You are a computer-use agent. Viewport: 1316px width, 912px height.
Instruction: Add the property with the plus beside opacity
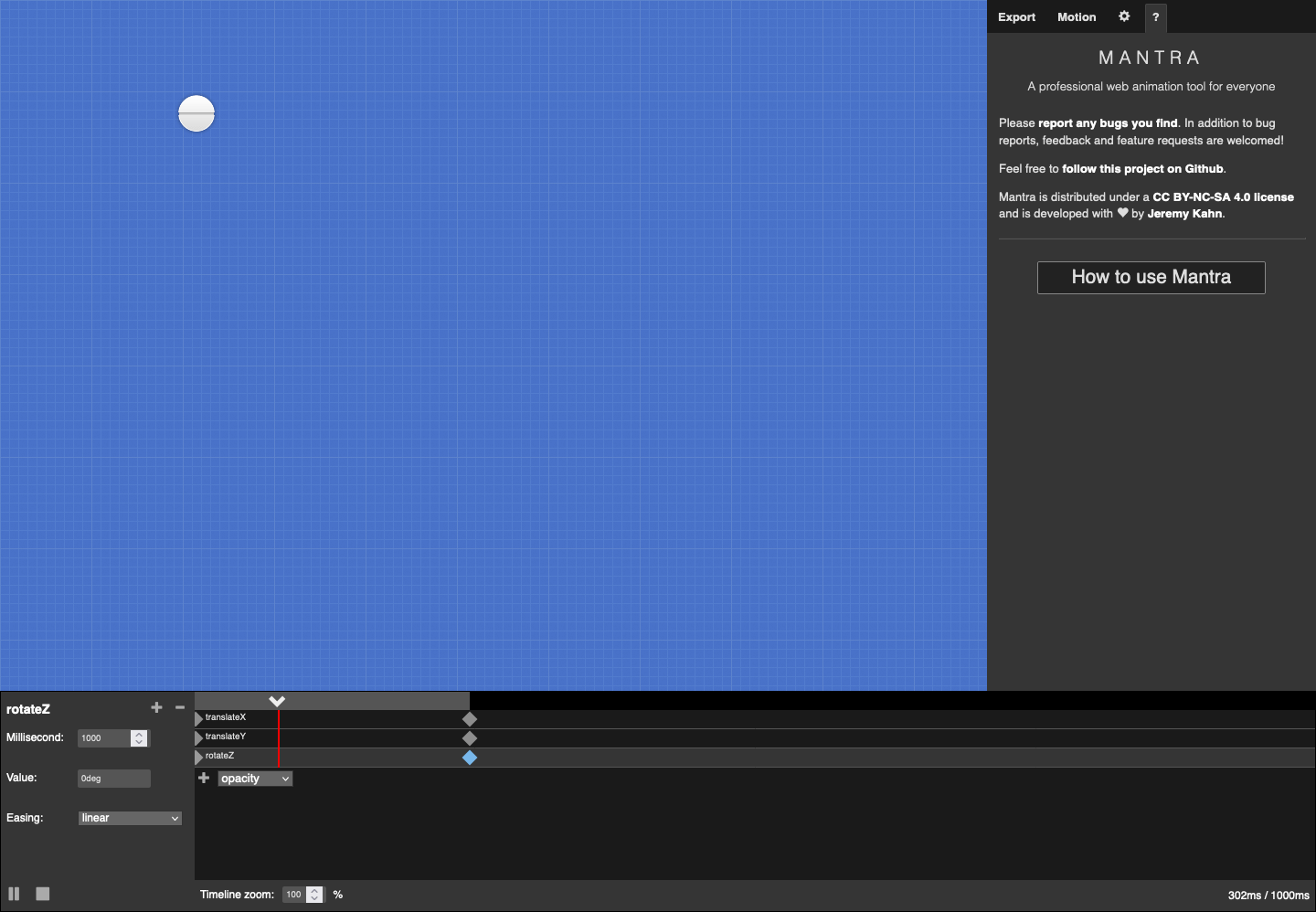point(204,778)
